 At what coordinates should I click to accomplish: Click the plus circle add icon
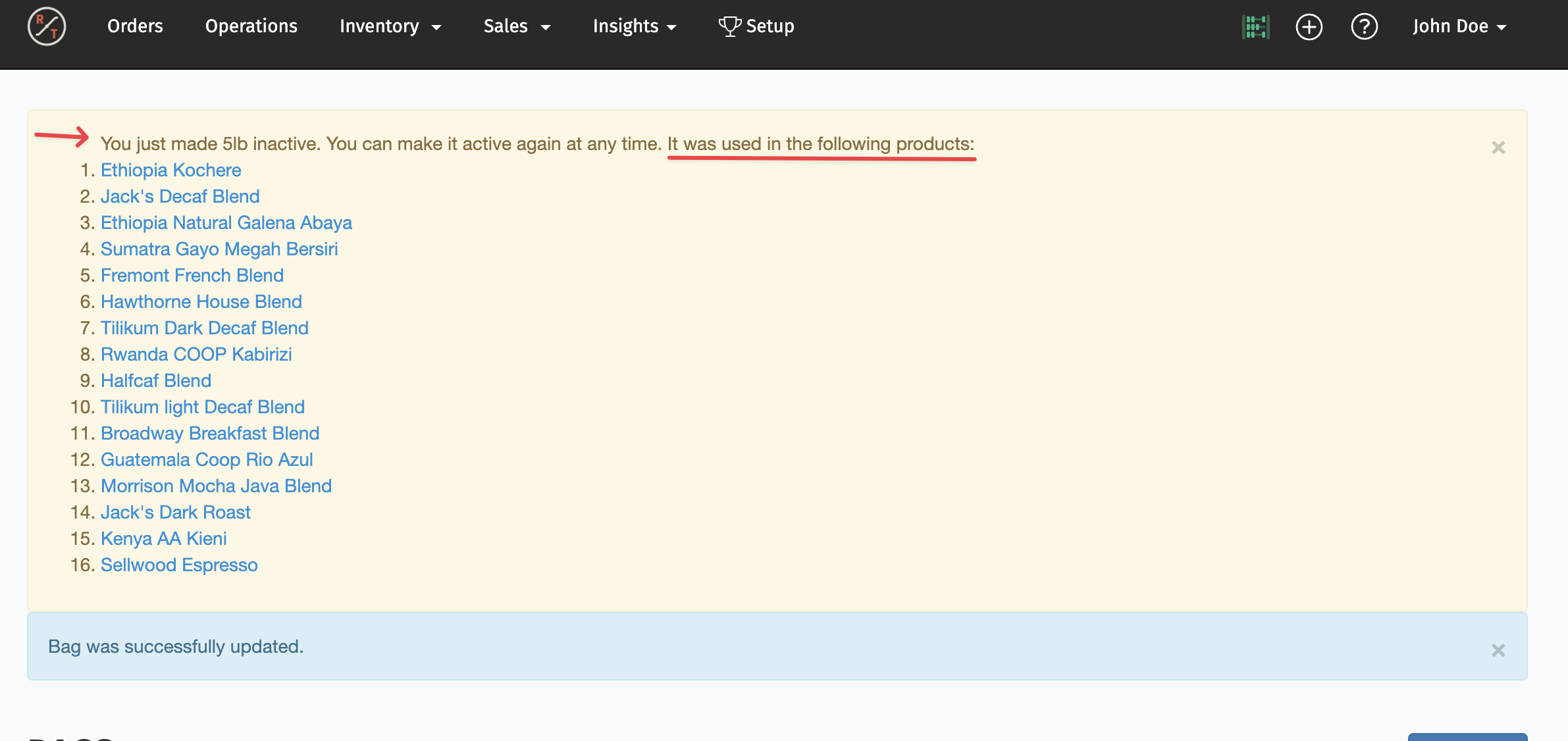(x=1309, y=27)
